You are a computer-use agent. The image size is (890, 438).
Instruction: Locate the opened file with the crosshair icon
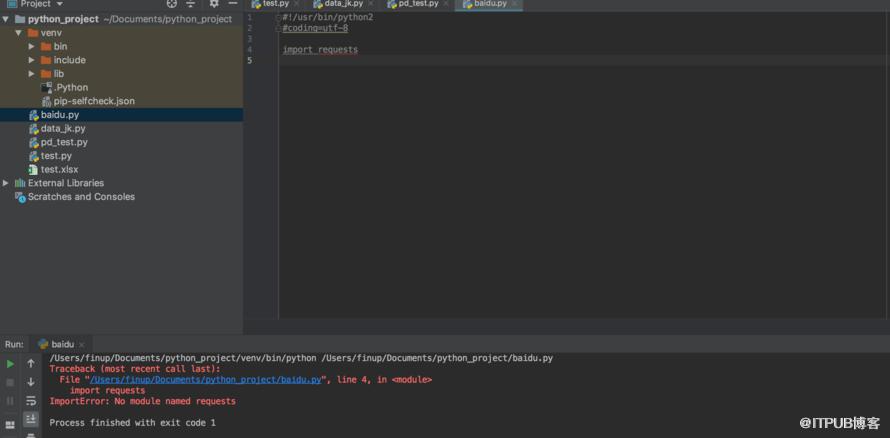point(172,3)
